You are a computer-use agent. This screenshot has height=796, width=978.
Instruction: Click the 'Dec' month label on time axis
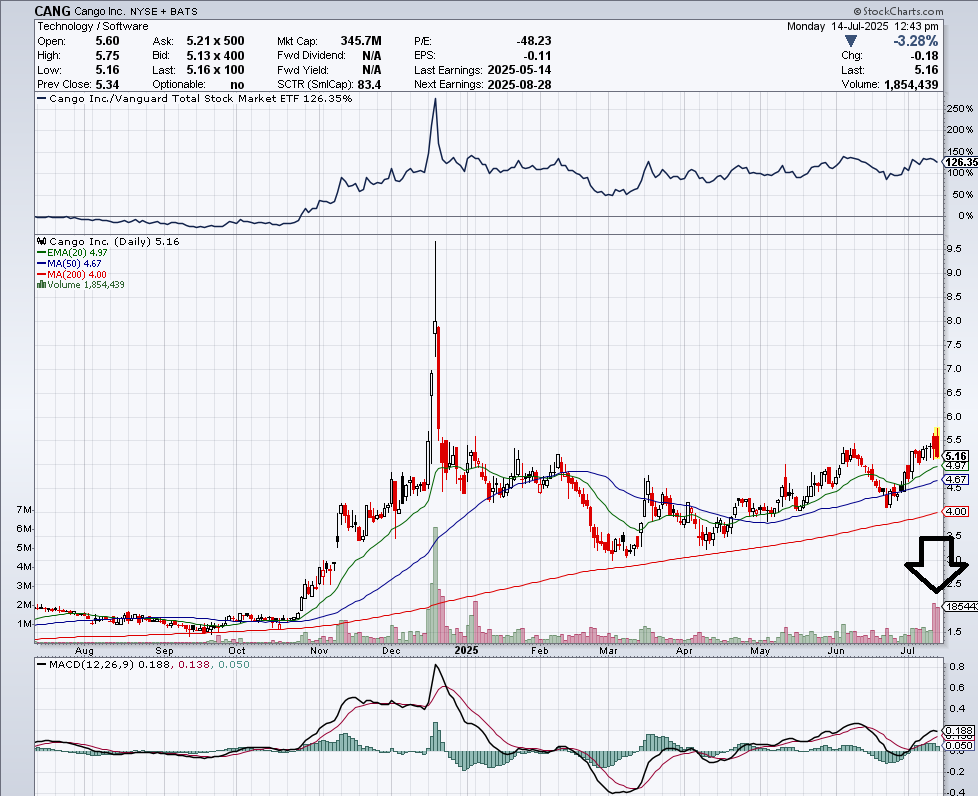pos(391,651)
